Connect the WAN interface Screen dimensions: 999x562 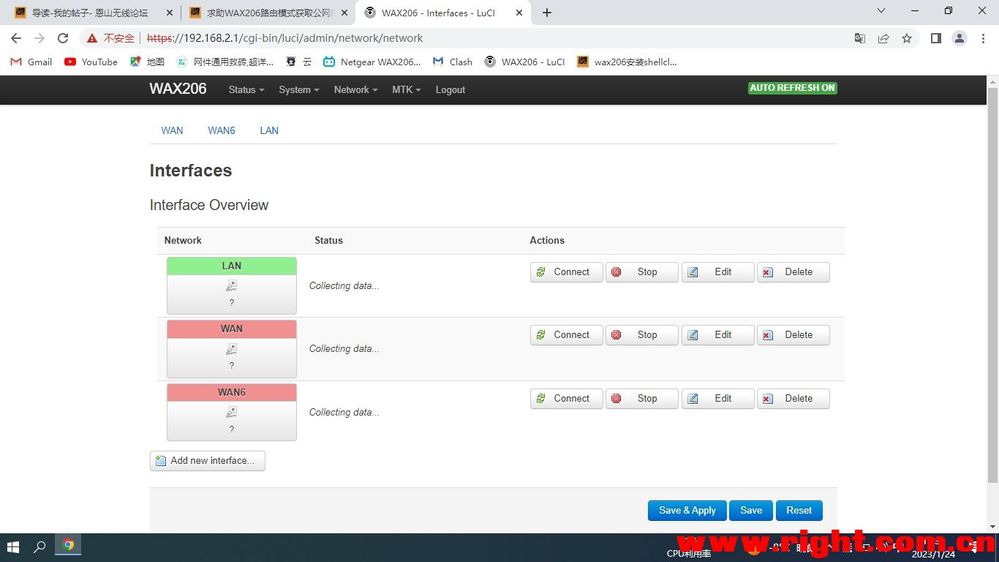point(566,335)
